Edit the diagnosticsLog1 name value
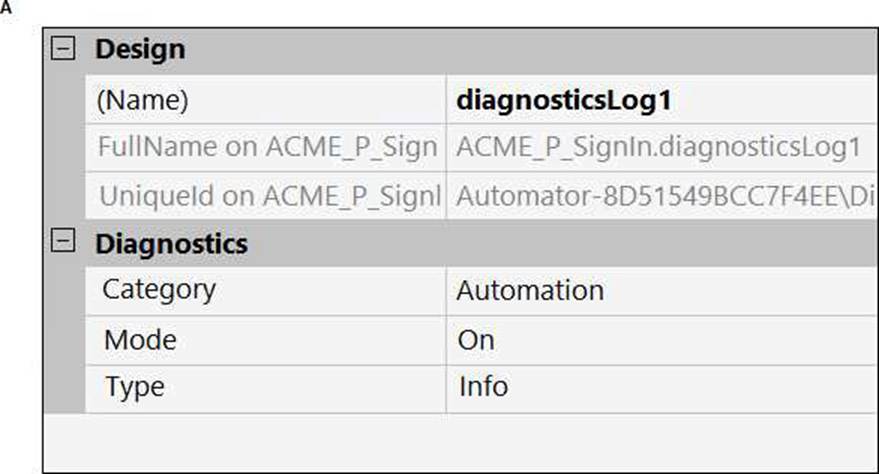The height and width of the screenshot is (474, 879). pyautogui.click(x=559, y=100)
